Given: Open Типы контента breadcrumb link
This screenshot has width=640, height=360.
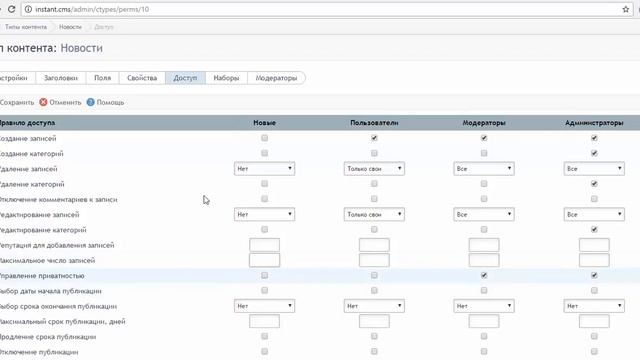Looking at the screenshot, I should click(26, 27).
